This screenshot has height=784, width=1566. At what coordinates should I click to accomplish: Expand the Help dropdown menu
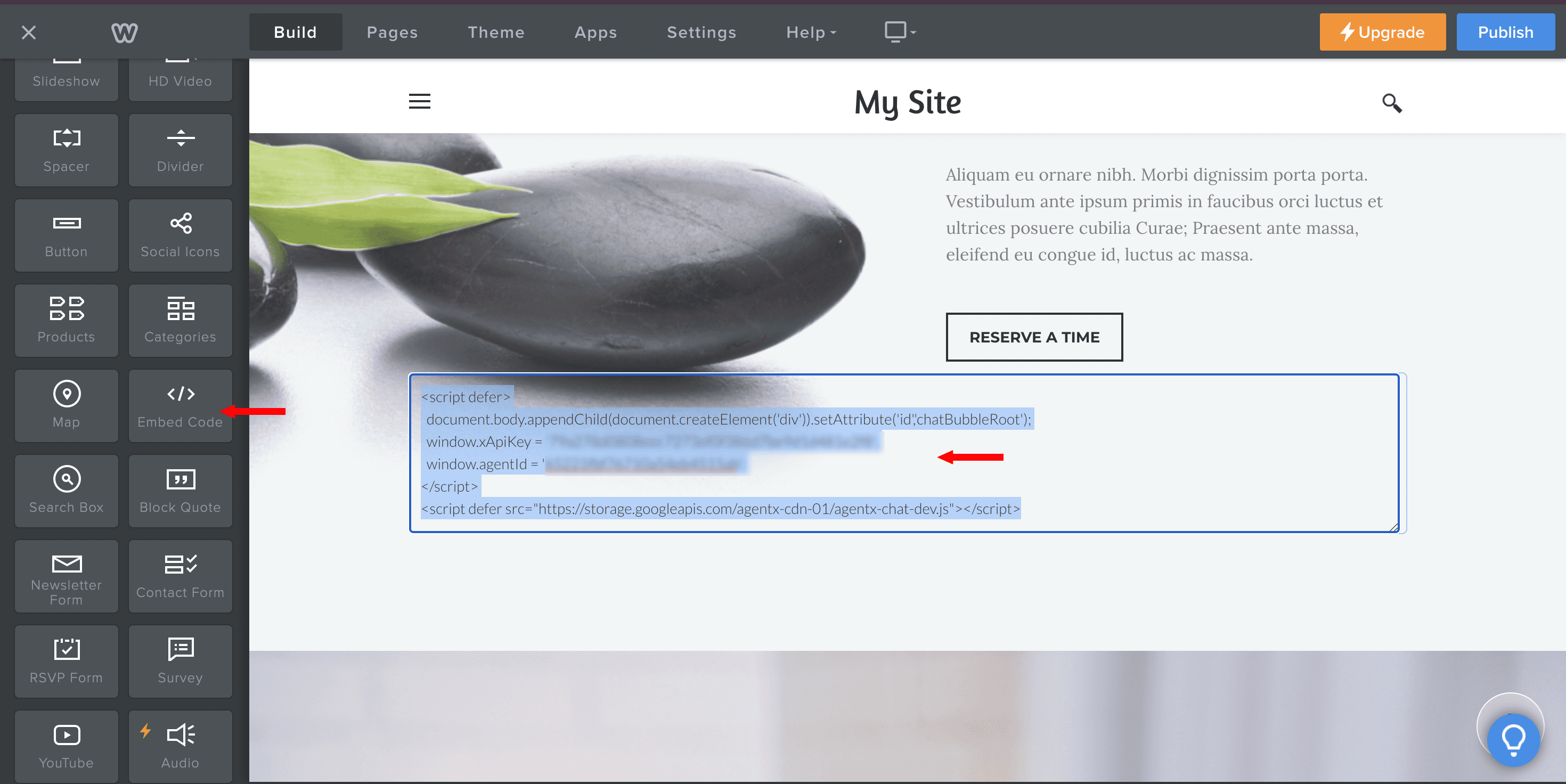click(x=811, y=32)
